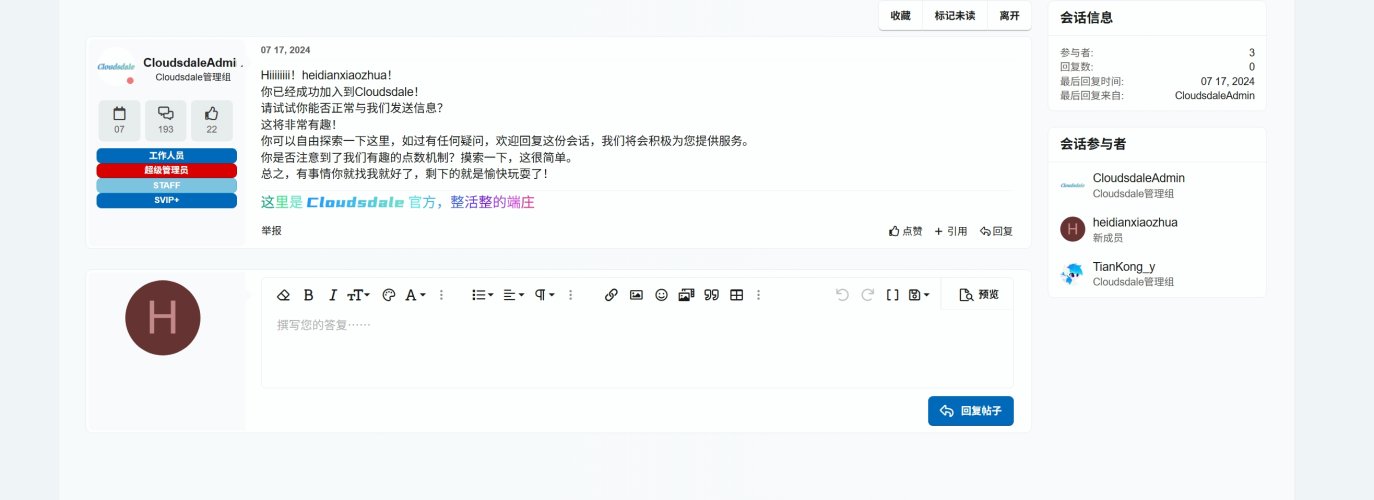This screenshot has width=1374, height=500.
Task: Insert a table into the reply
Action: [737, 295]
